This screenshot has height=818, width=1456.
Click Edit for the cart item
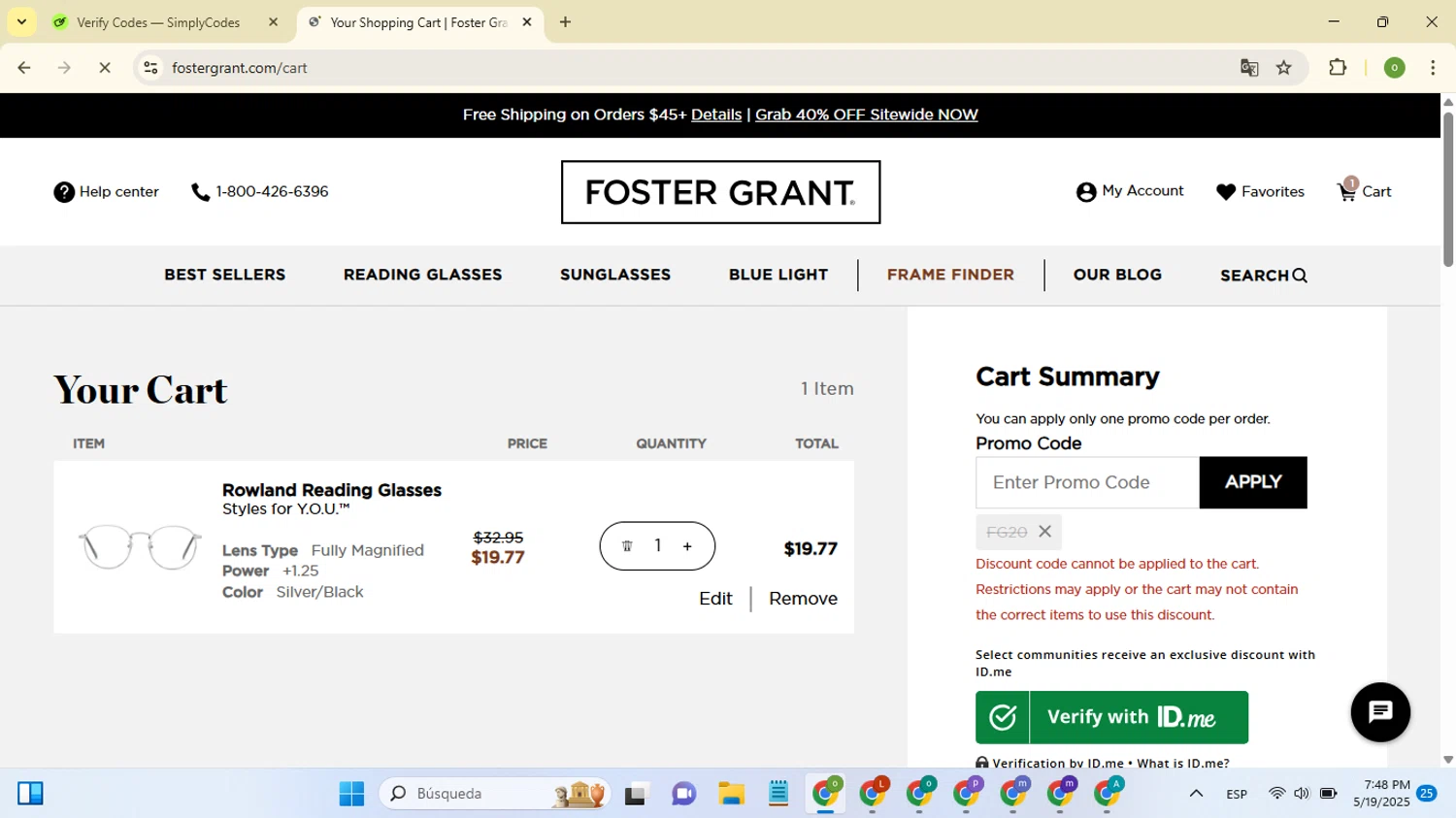tap(715, 599)
